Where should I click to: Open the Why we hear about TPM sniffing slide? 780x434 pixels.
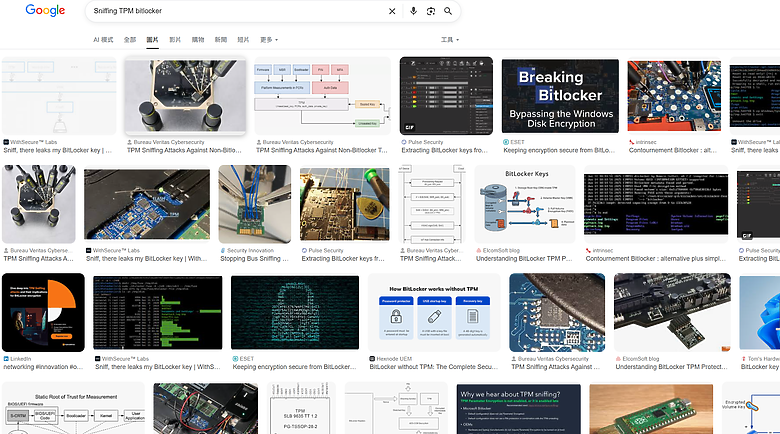[x=518, y=408]
